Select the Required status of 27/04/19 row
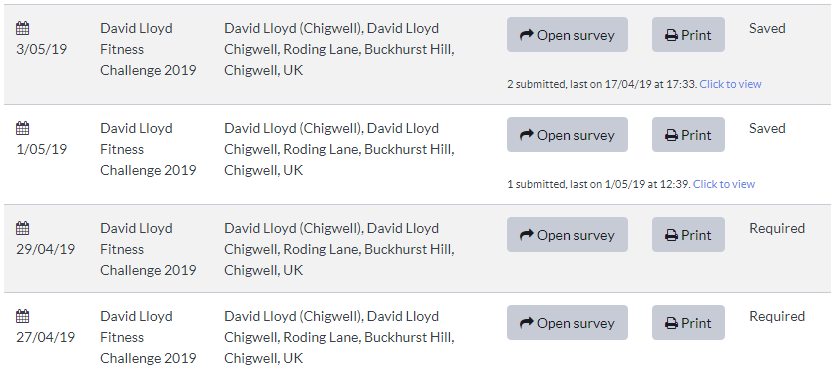Viewport: 837px width, 375px height. [777, 316]
